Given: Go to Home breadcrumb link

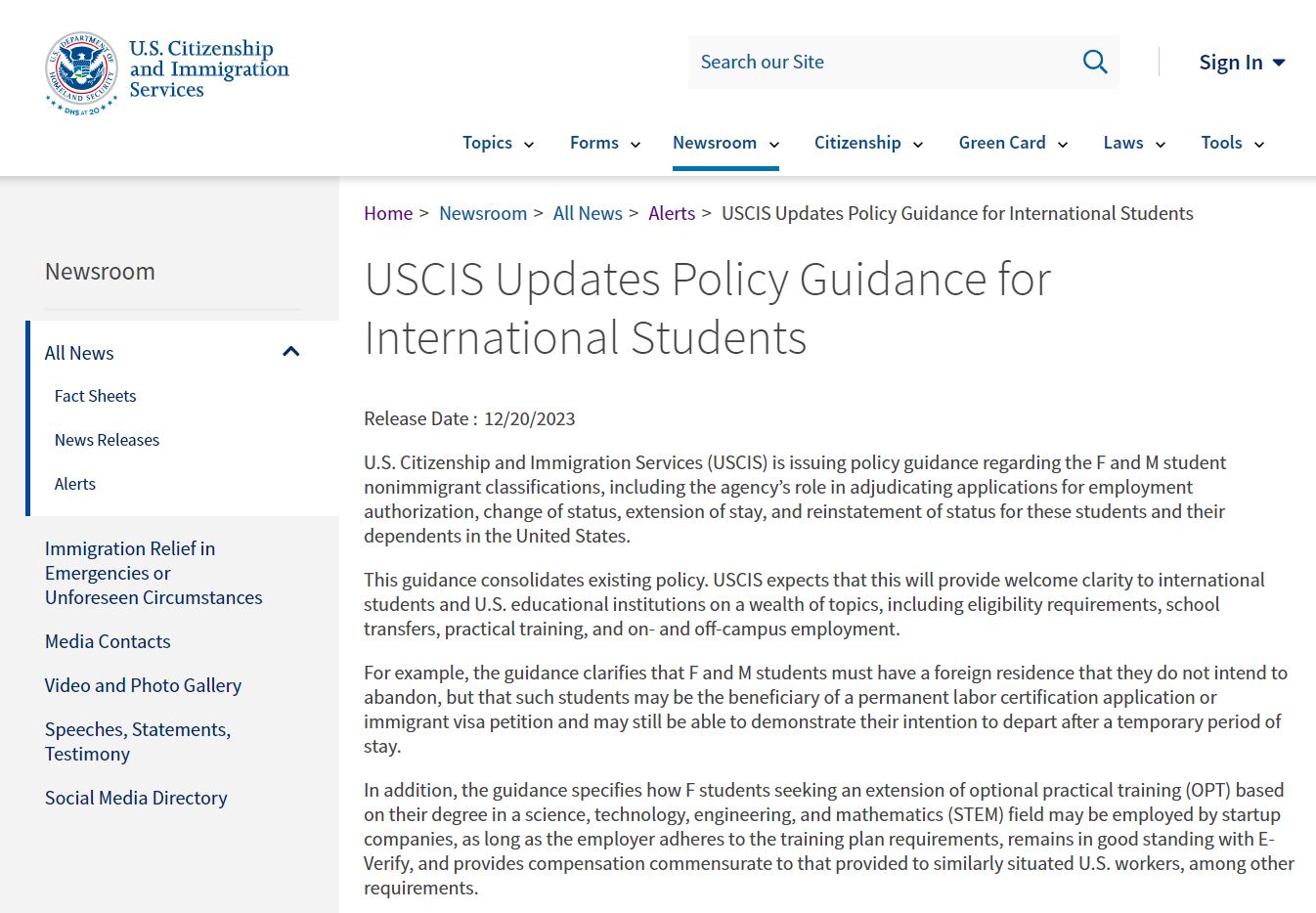Looking at the screenshot, I should pos(388,213).
